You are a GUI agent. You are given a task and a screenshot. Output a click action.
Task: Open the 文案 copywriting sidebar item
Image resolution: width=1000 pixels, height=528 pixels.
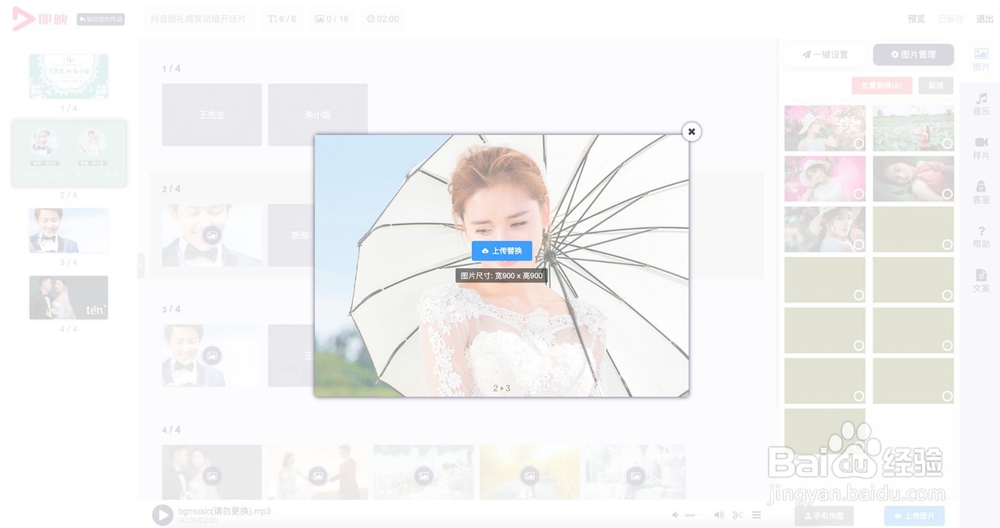[x=981, y=281]
